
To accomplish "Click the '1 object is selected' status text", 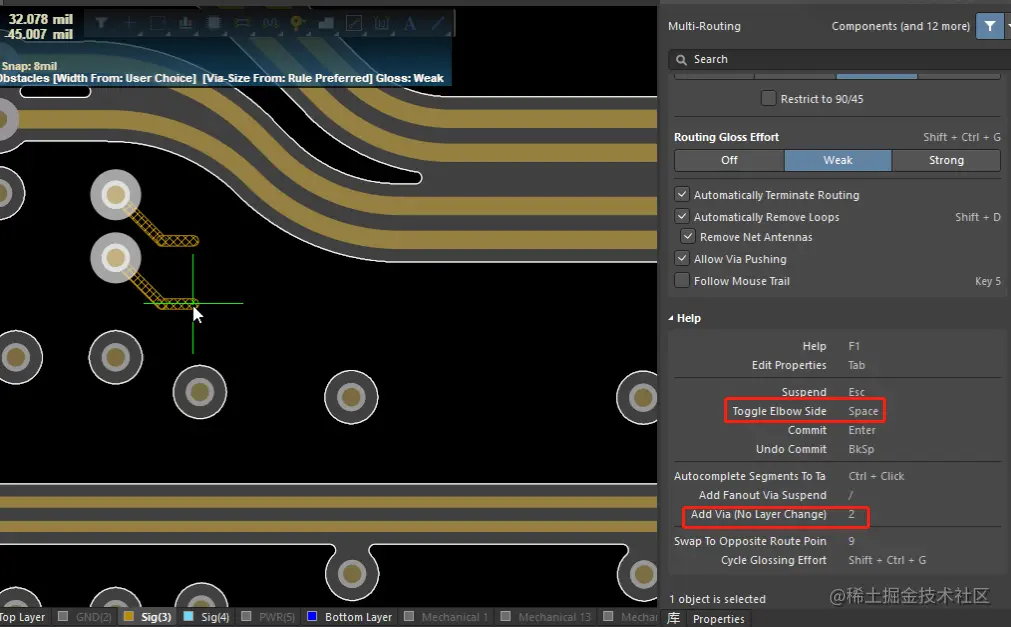I will click(717, 599).
